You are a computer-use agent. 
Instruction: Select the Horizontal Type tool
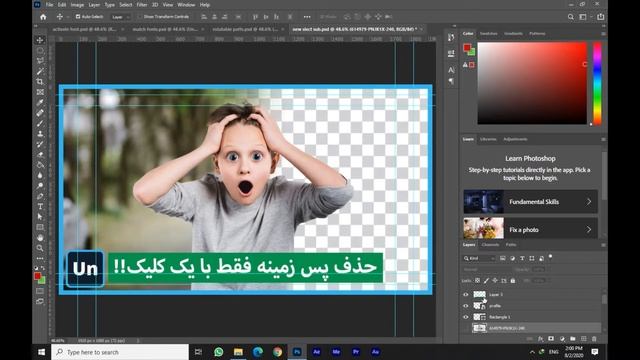click(x=40, y=207)
